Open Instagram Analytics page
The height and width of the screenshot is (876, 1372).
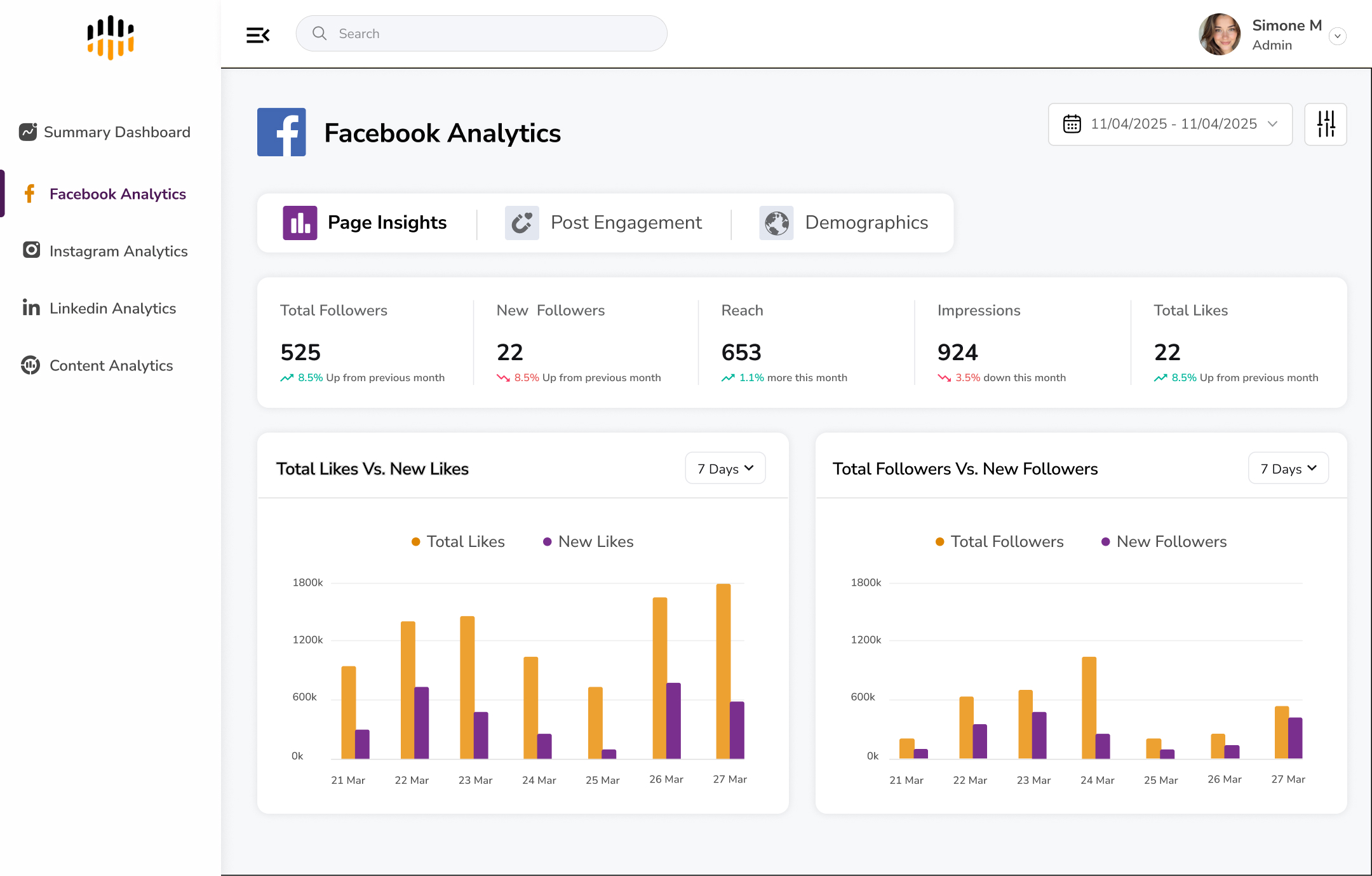click(105, 251)
